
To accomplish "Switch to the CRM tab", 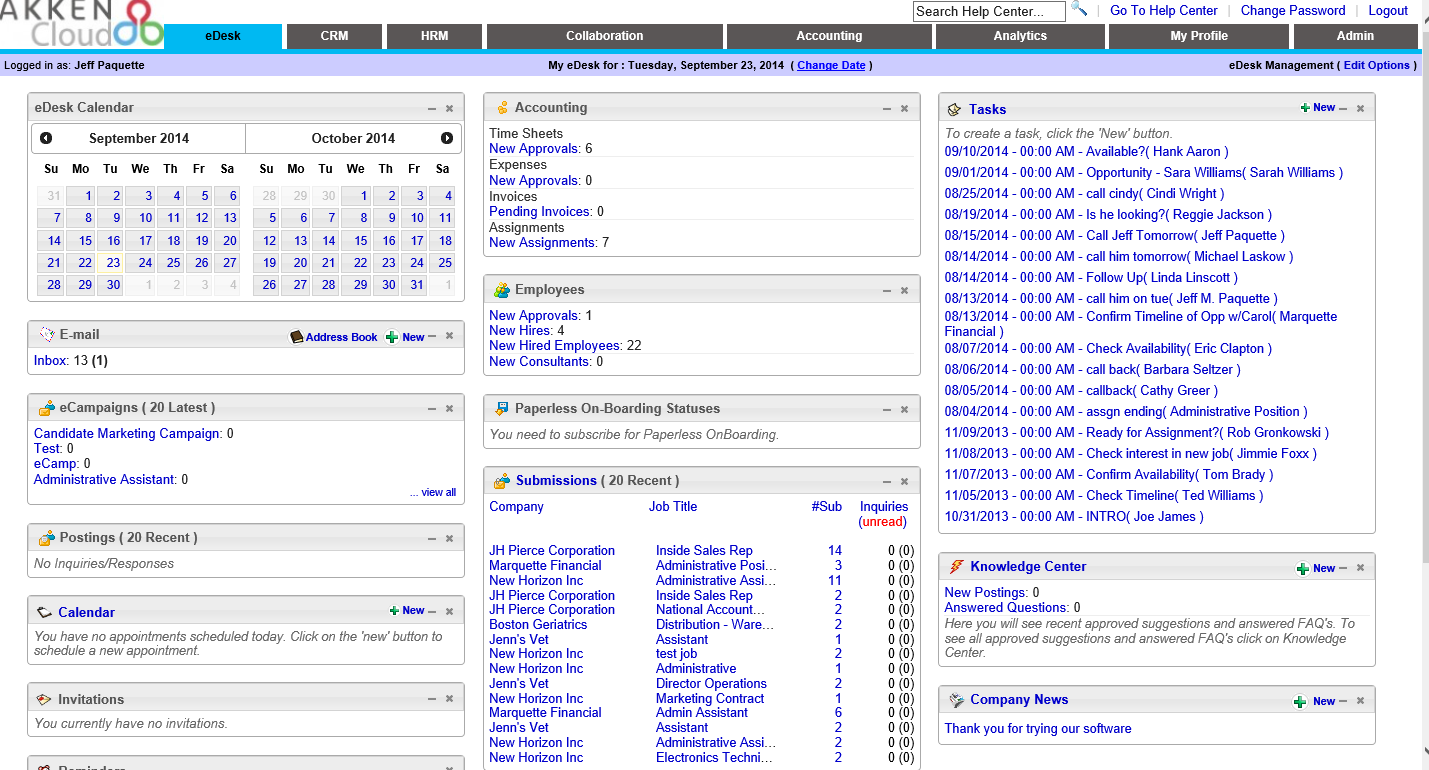I will [x=334, y=36].
